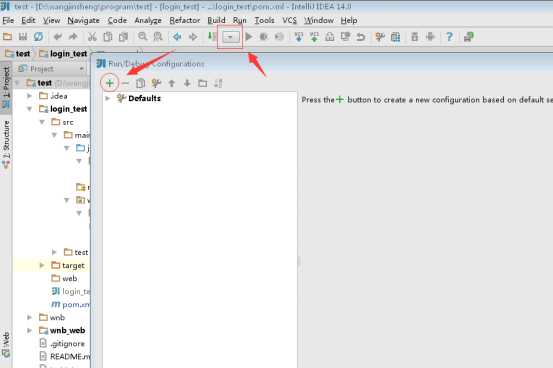Click the Revert rollback arrow icon
The height and width of the screenshot is (368, 553).
click(360, 36)
